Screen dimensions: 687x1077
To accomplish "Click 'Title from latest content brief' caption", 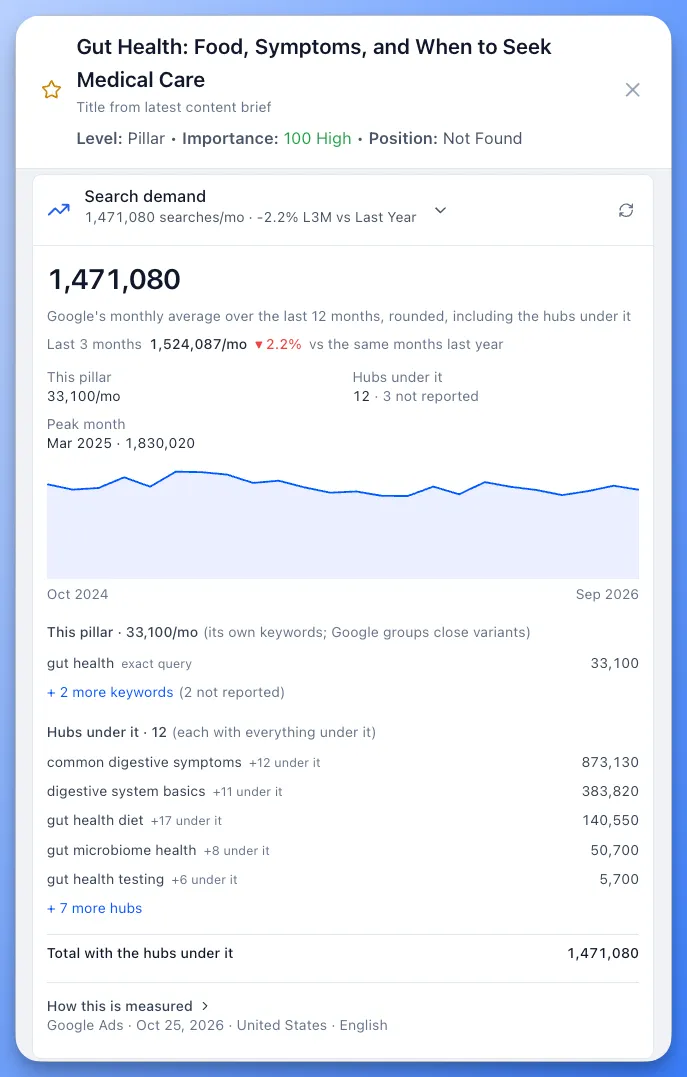I will click(174, 107).
